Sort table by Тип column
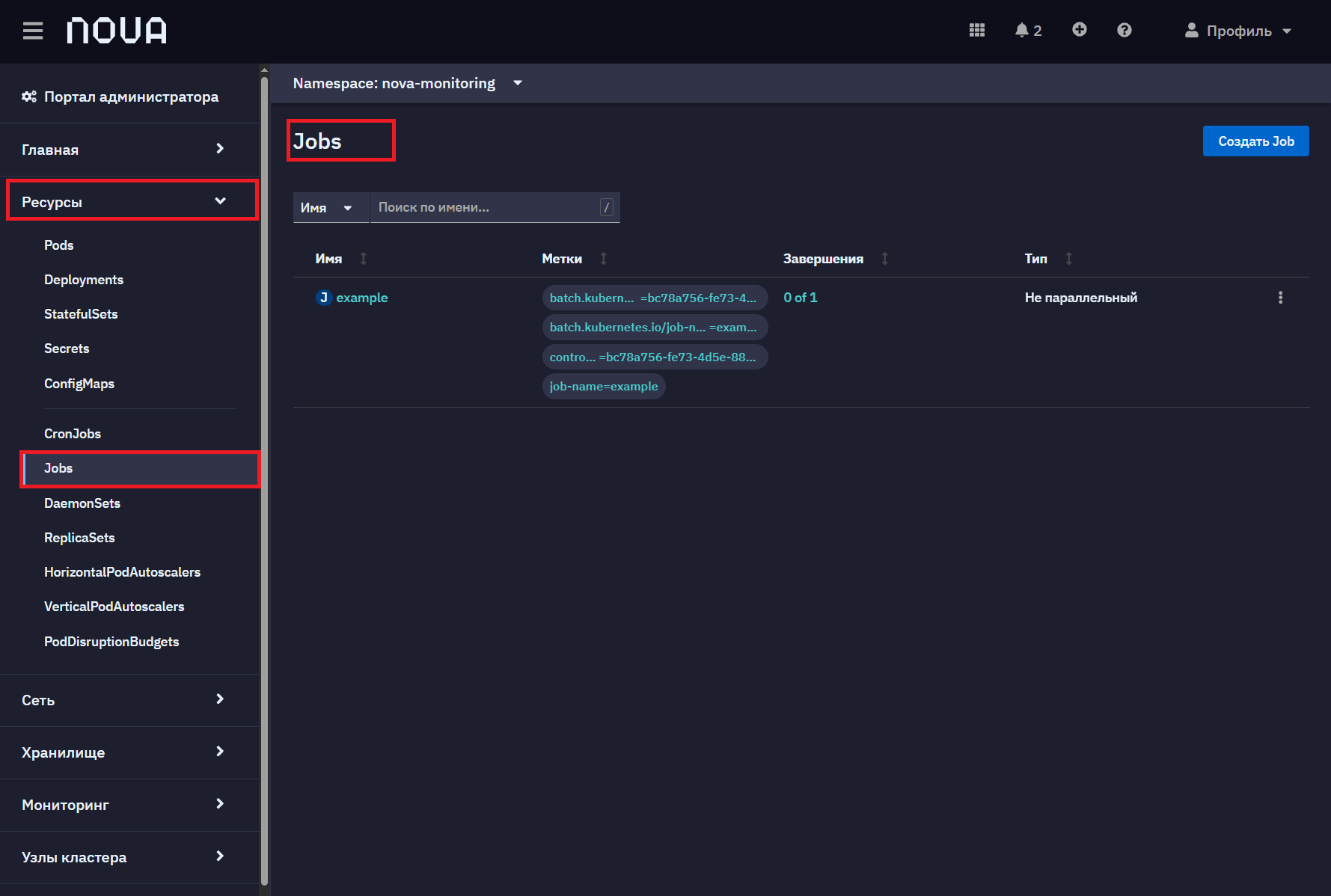 [x=1048, y=259]
